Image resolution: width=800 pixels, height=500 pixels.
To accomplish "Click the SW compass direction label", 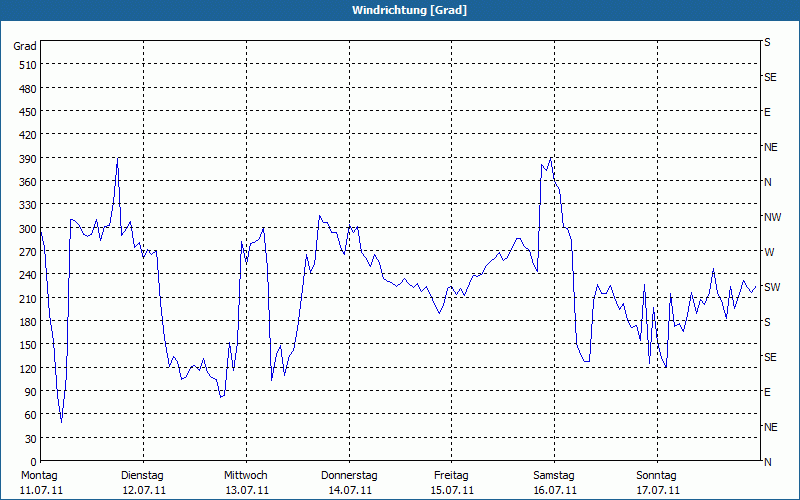I will (772, 287).
